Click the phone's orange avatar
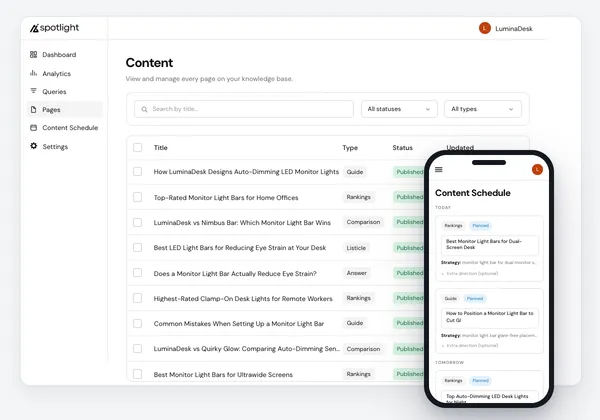 click(537, 169)
